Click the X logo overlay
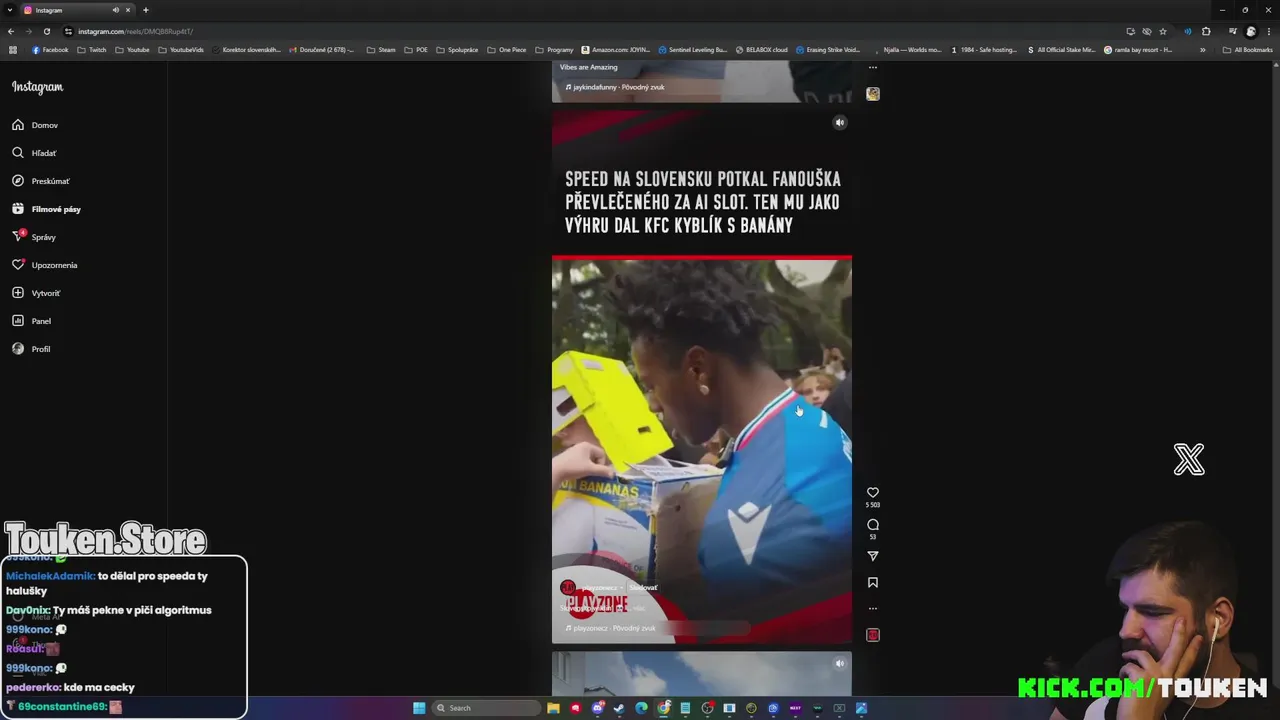This screenshot has height=720, width=1280. click(x=1189, y=459)
